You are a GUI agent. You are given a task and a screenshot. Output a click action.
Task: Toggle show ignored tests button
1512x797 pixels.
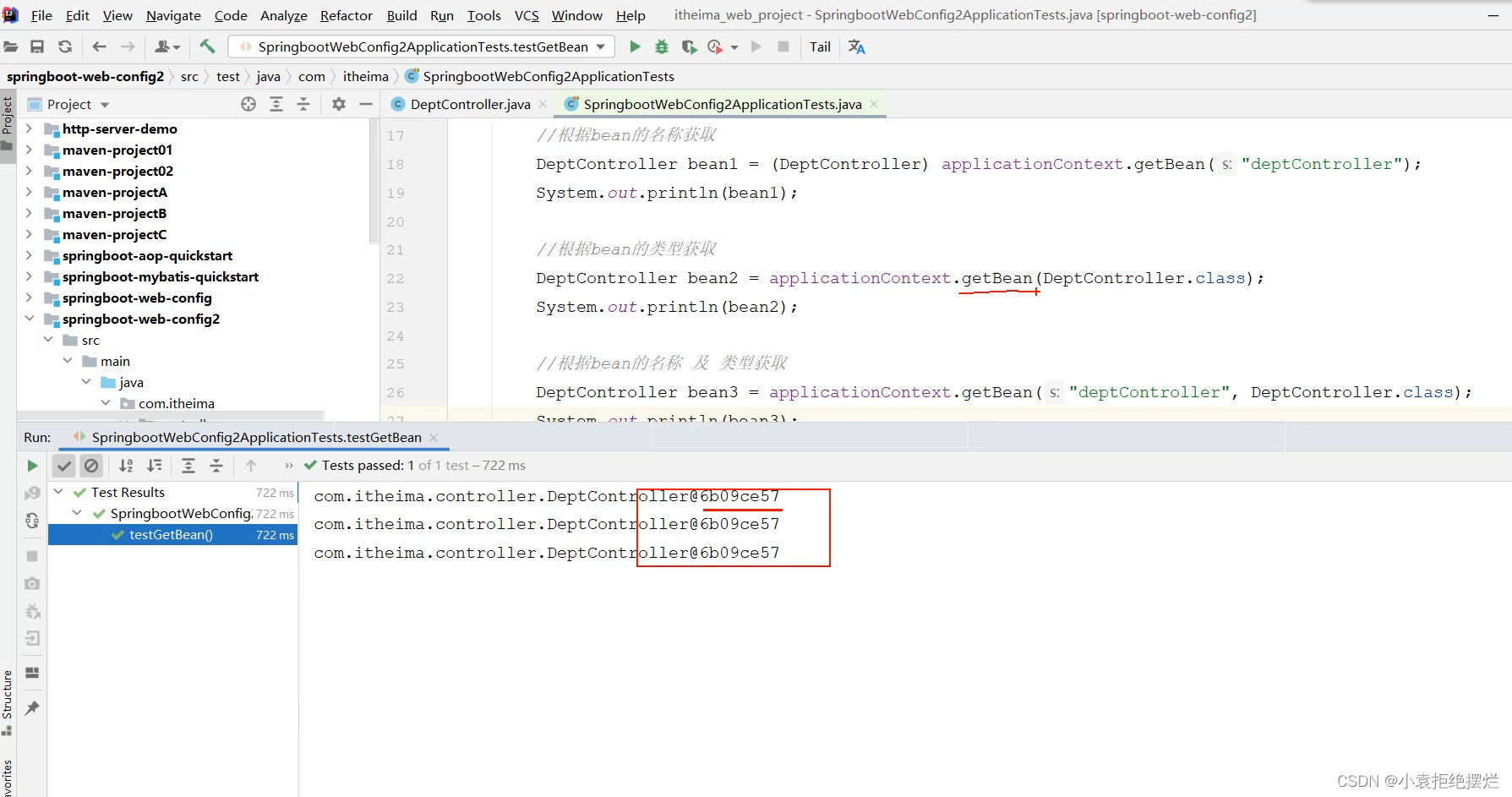(91, 466)
